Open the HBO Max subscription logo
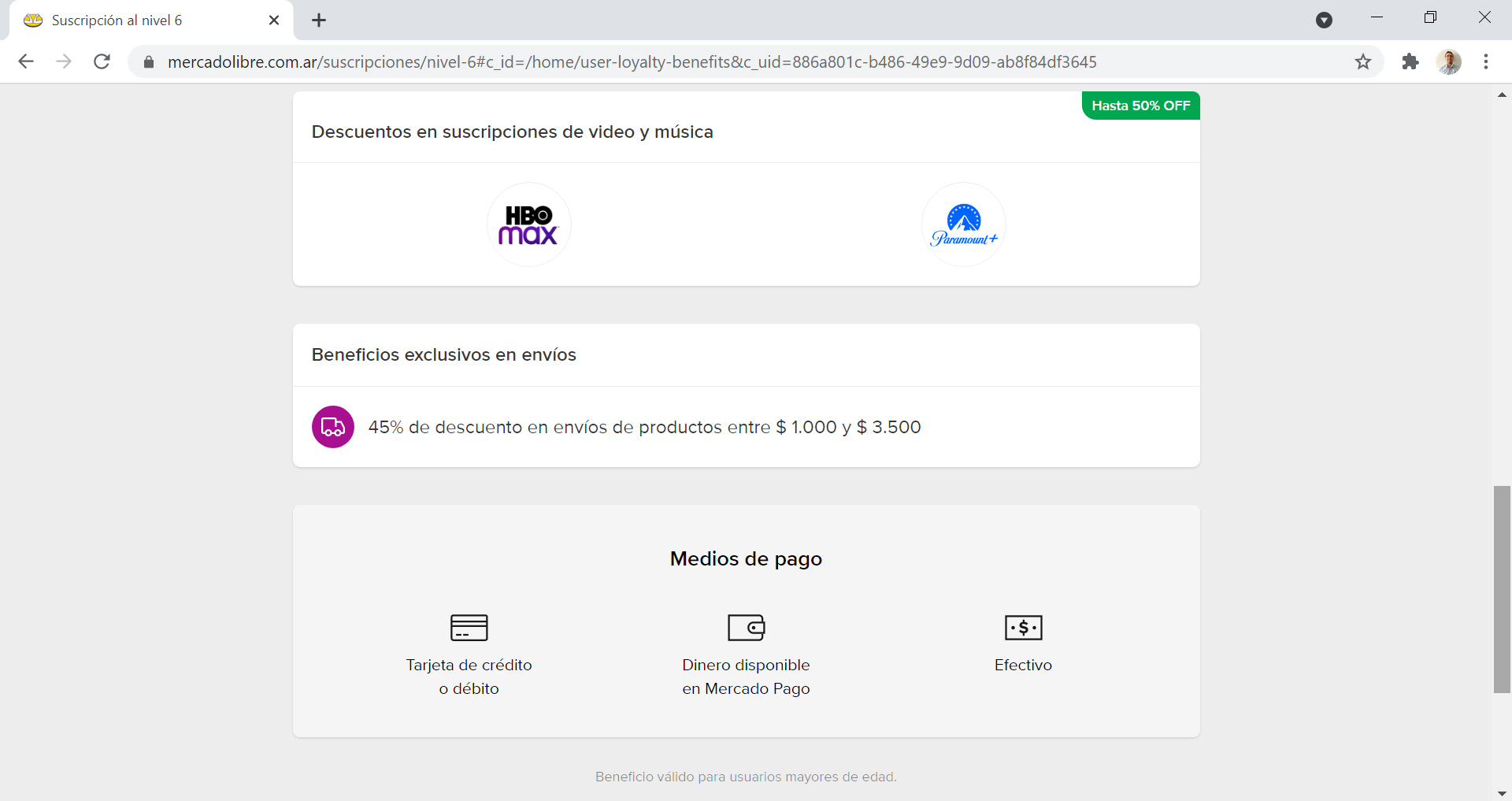The width and height of the screenshot is (1512, 801). 528,224
